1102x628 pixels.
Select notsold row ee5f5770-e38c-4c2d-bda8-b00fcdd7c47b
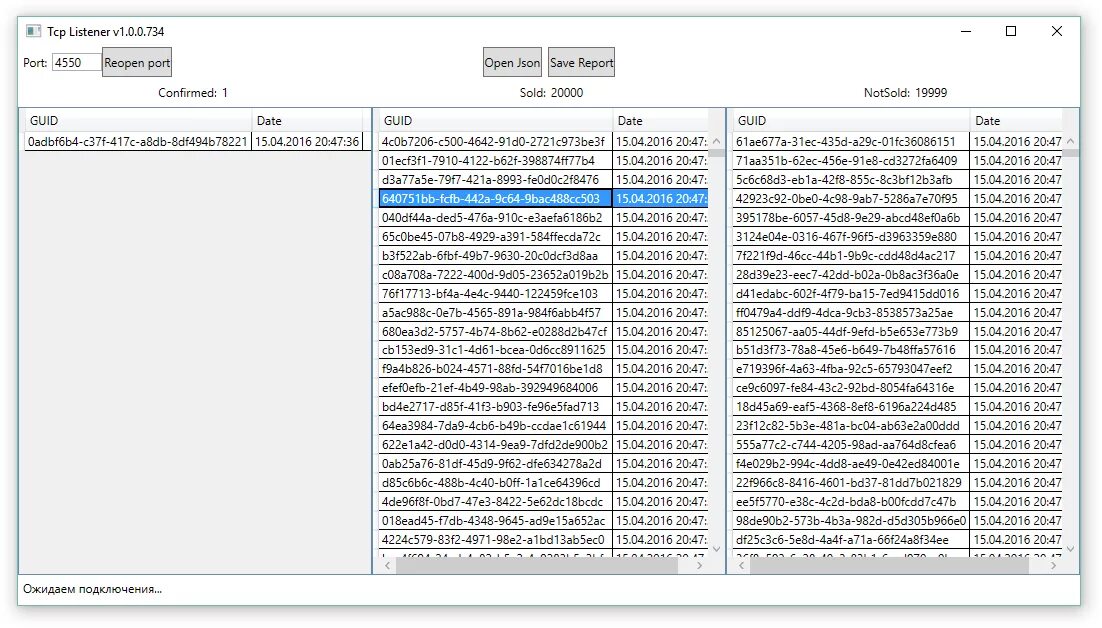coord(898,501)
